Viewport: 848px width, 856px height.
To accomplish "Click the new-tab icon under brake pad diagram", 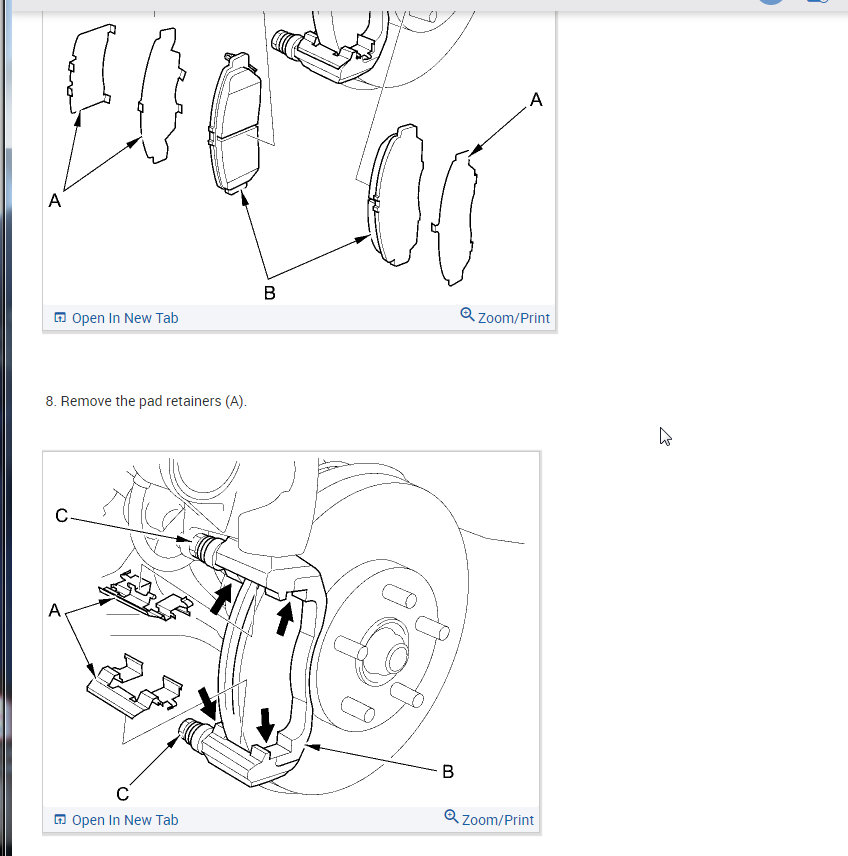I will [x=60, y=317].
